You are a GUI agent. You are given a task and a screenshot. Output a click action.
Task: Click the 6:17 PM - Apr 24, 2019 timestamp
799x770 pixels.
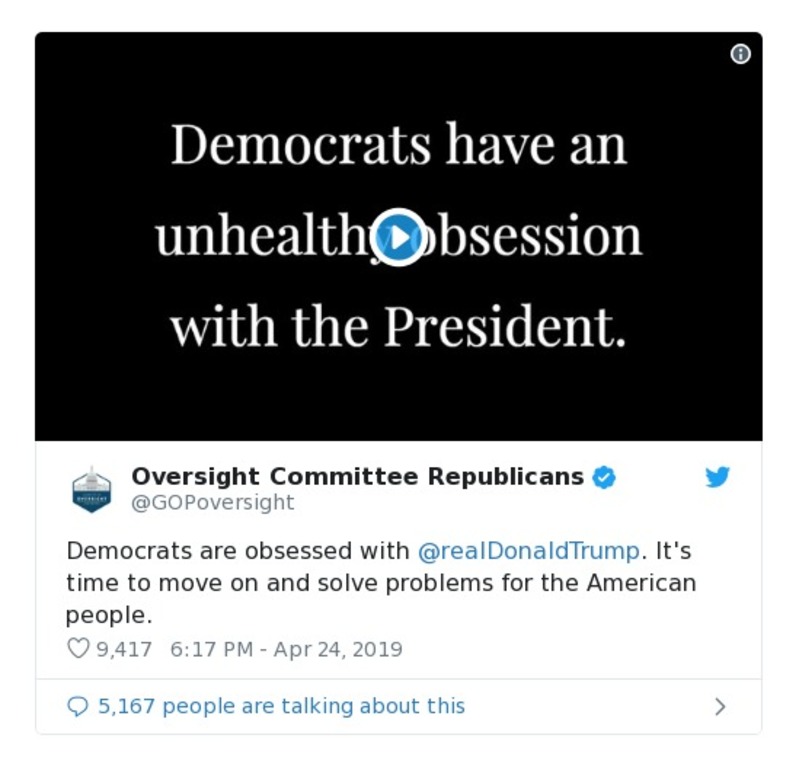click(286, 649)
